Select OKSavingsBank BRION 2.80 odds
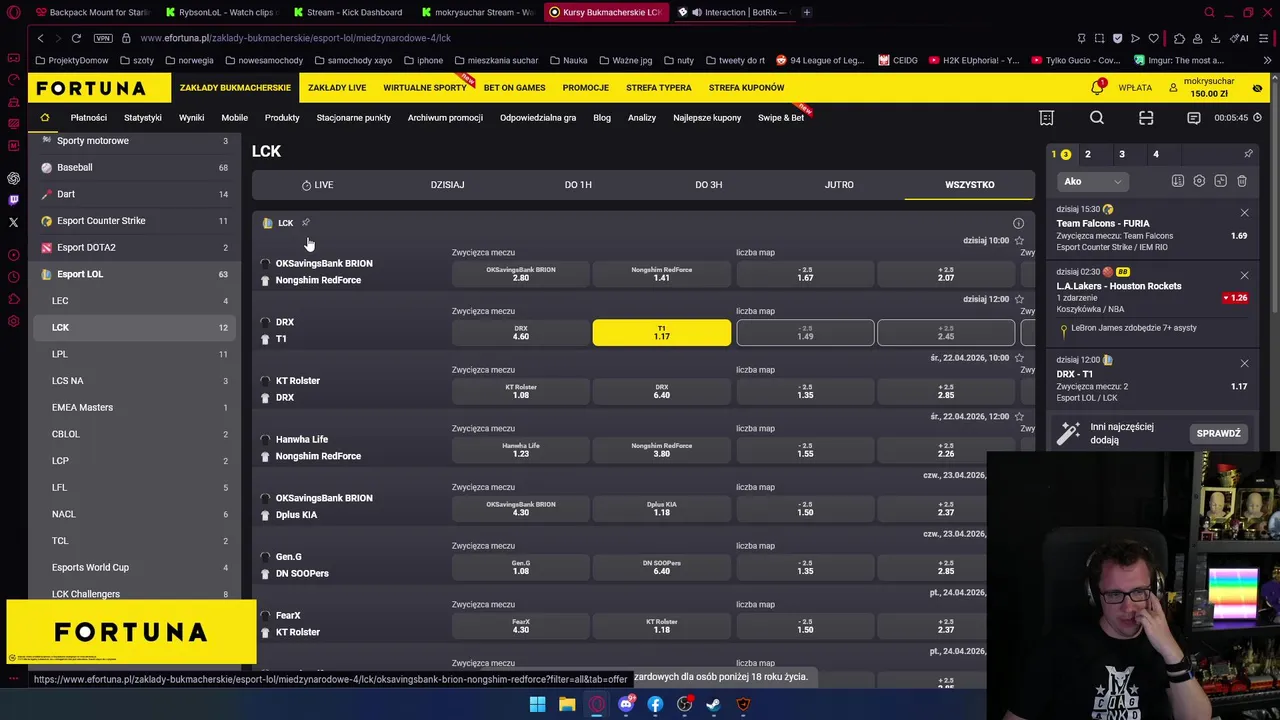1280x720 pixels. point(521,274)
